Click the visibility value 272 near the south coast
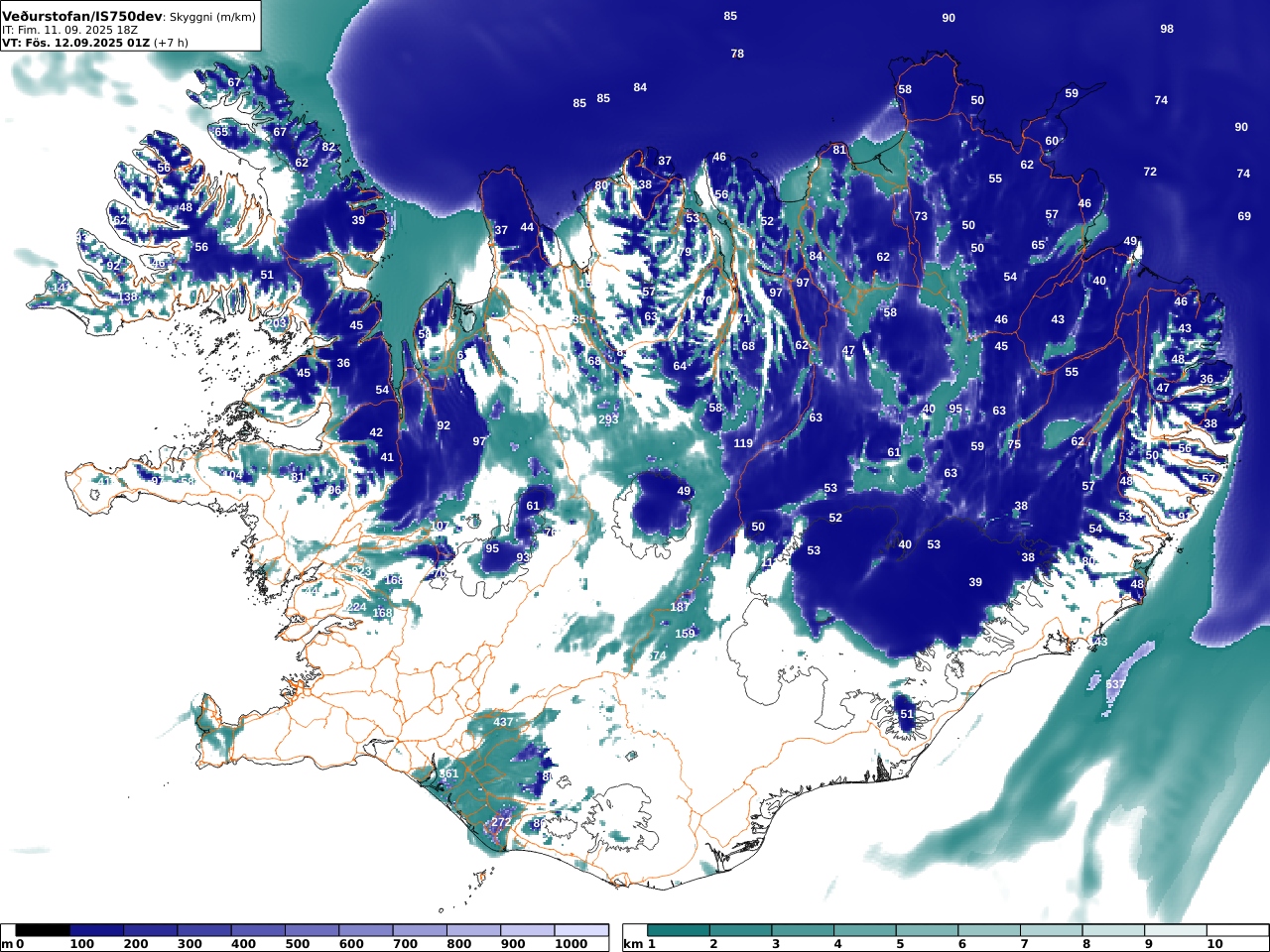This screenshot has height=952, width=1270. (x=501, y=822)
